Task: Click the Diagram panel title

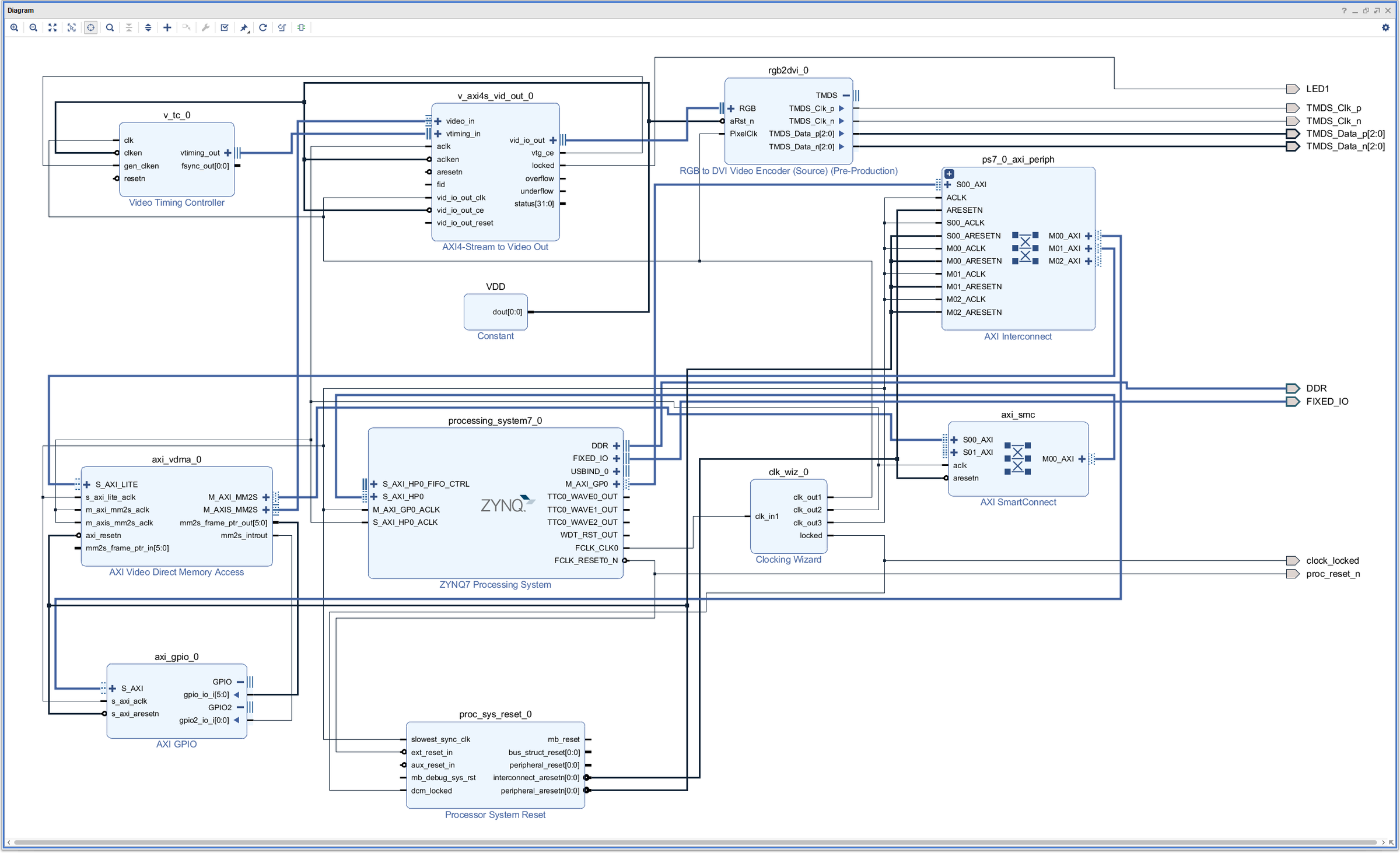Action: pos(21,10)
